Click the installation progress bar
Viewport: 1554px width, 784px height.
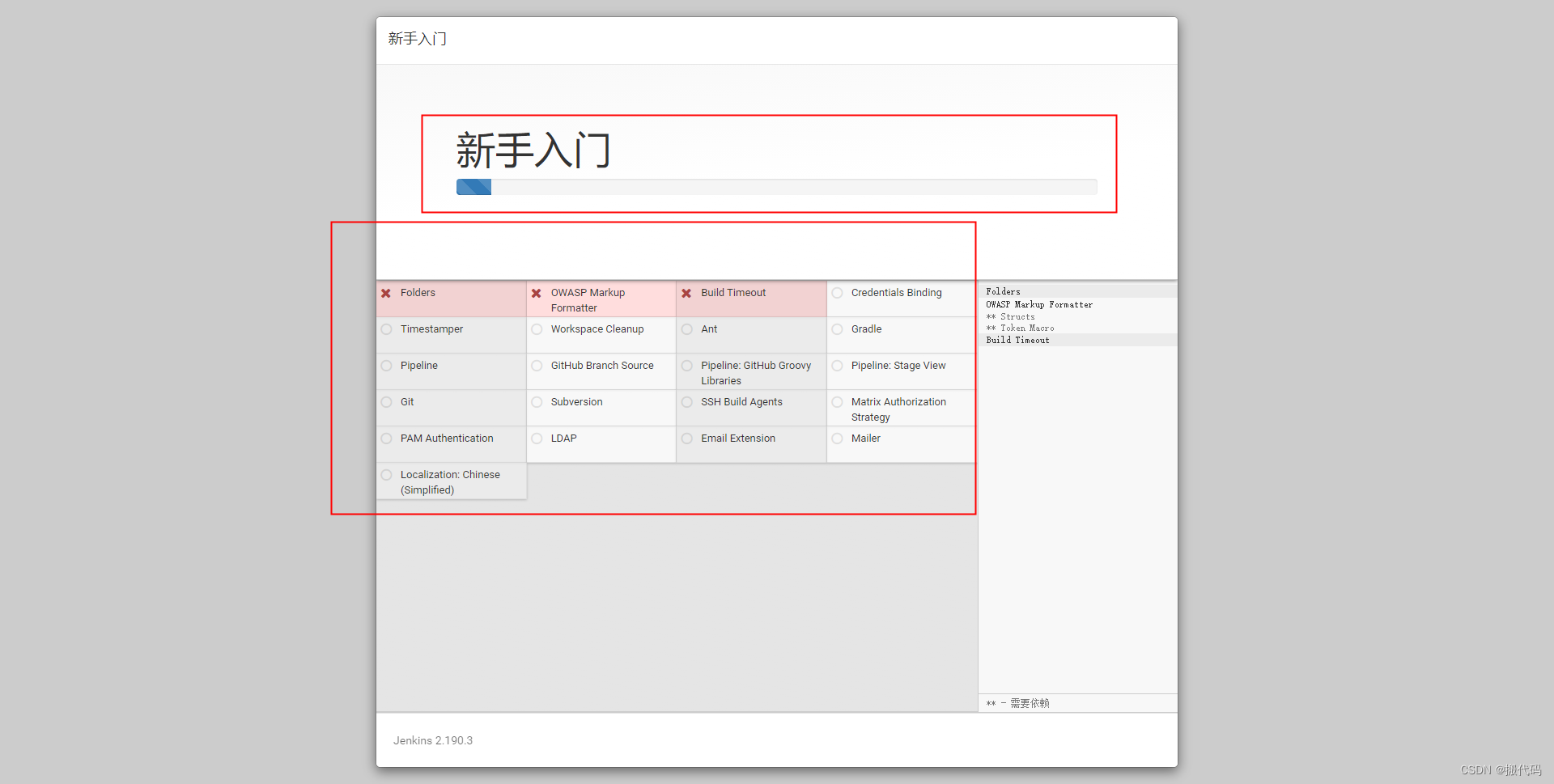coord(776,187)
